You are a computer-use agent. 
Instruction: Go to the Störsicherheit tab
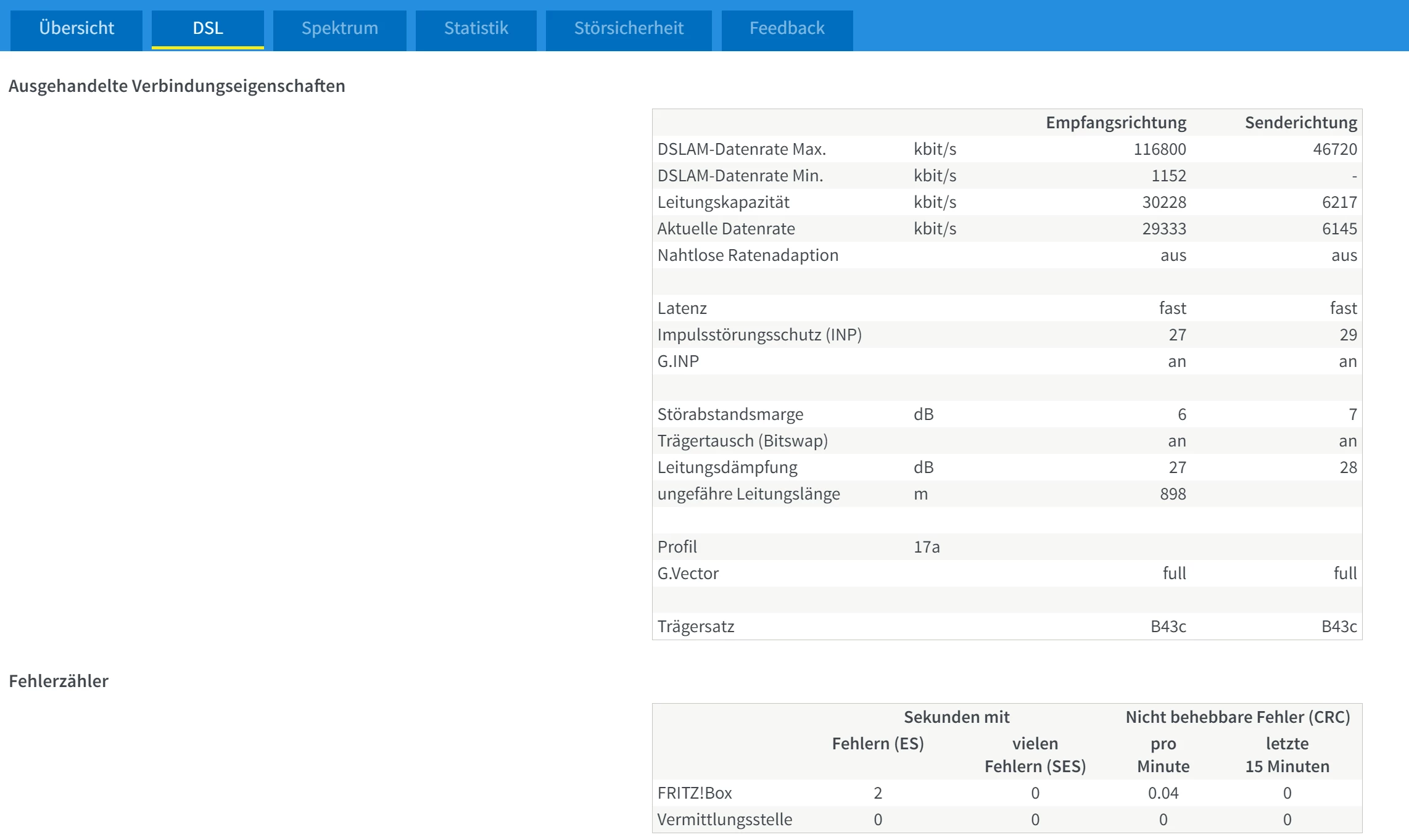(629, 28)
